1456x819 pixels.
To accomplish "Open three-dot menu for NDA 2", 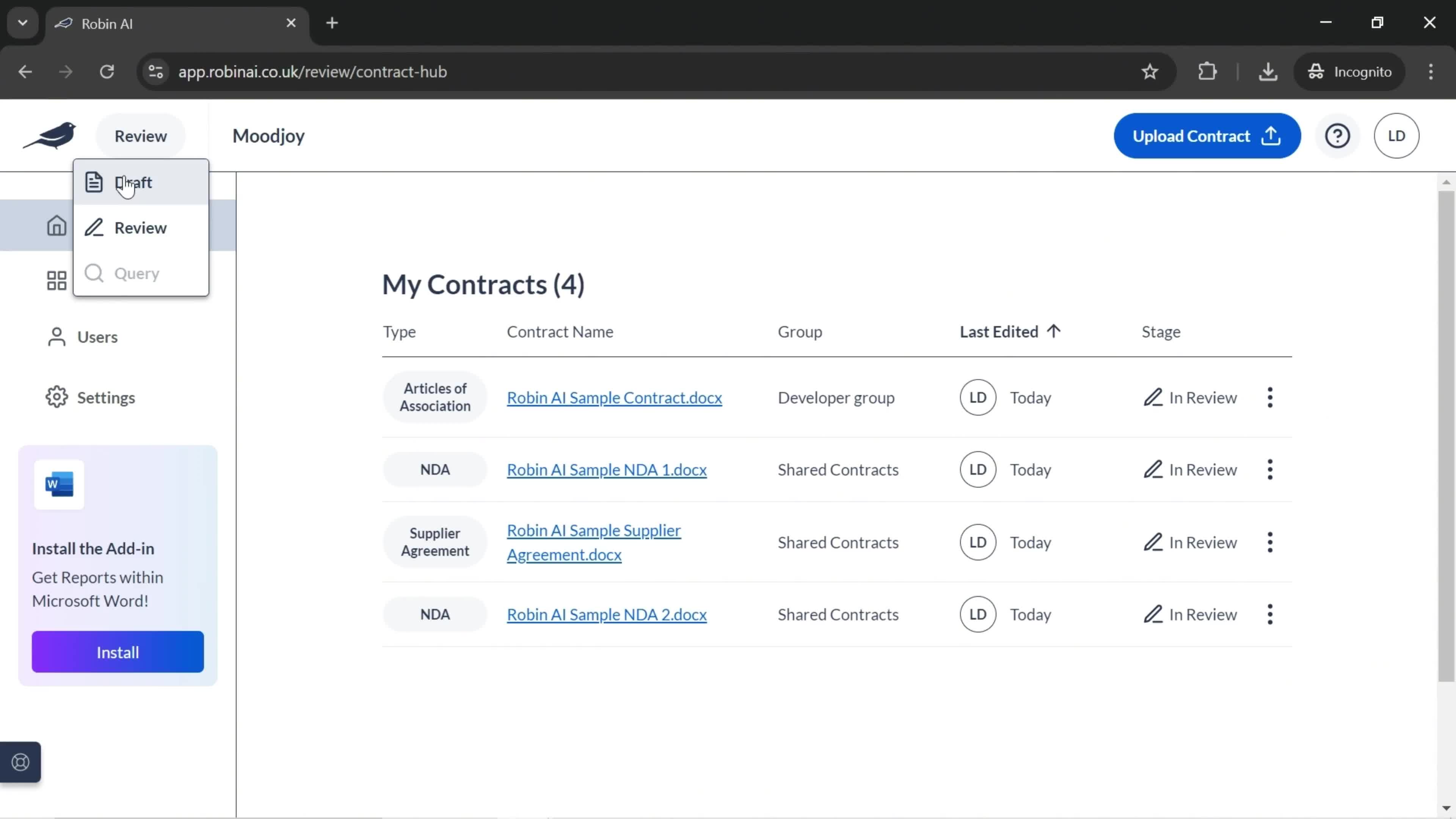I will pyautogui.click(x=1271, y=614).
